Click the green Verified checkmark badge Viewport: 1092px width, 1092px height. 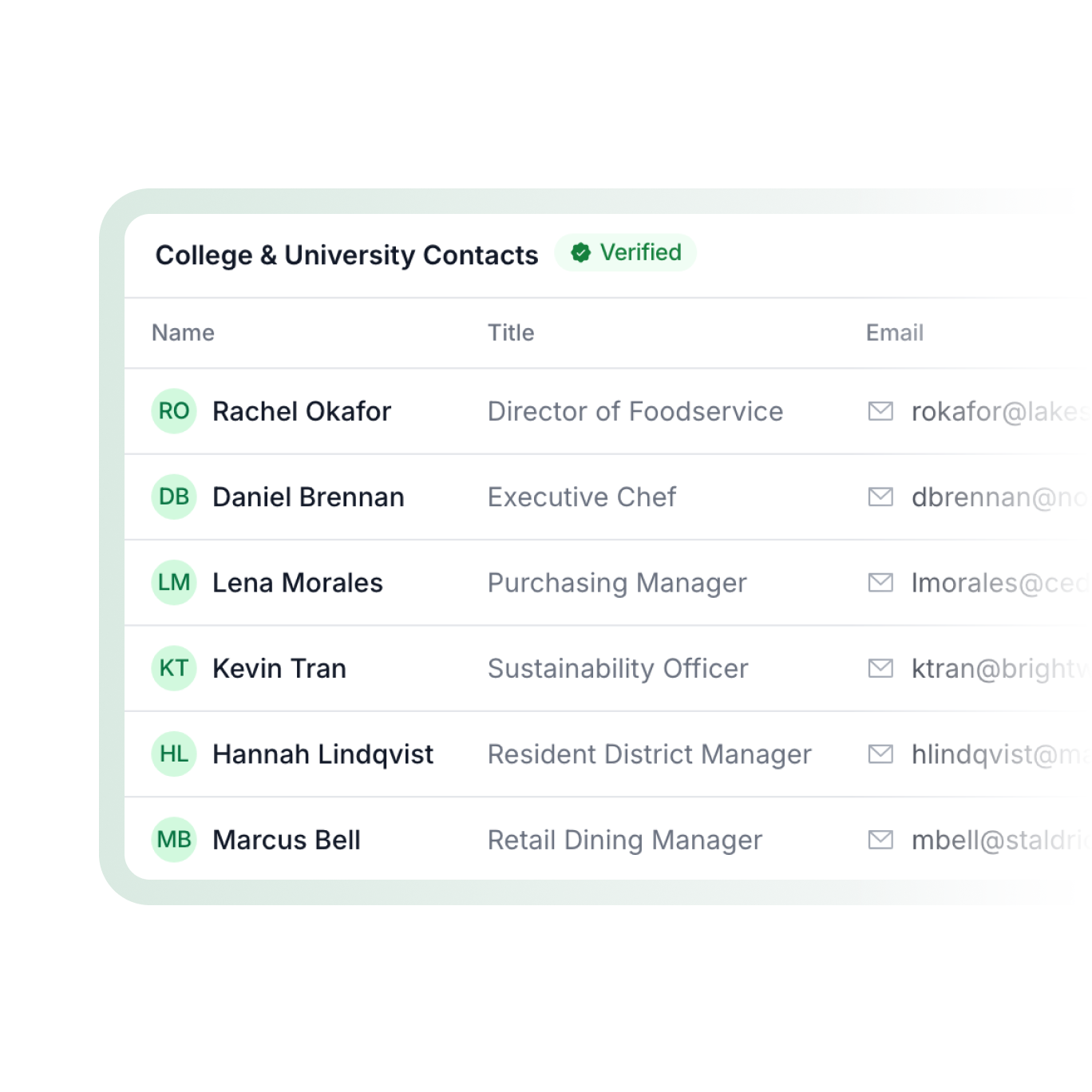click(626, 252)
